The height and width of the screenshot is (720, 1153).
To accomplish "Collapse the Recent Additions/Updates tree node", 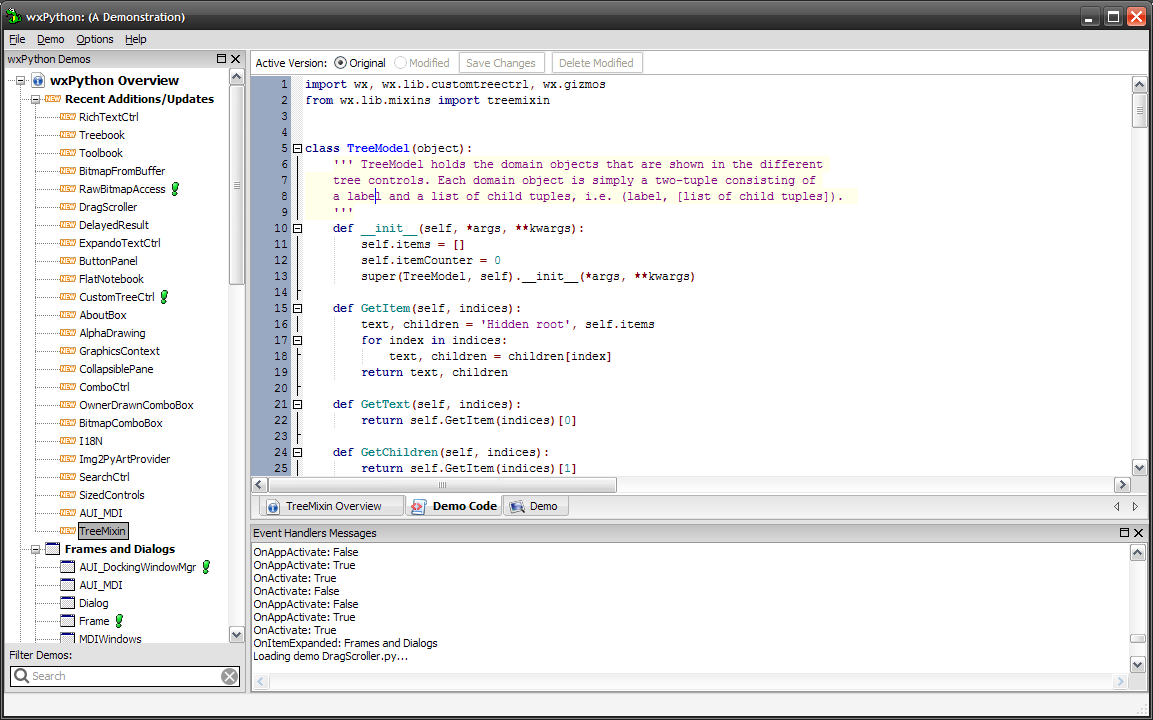I will click(35, 99).
